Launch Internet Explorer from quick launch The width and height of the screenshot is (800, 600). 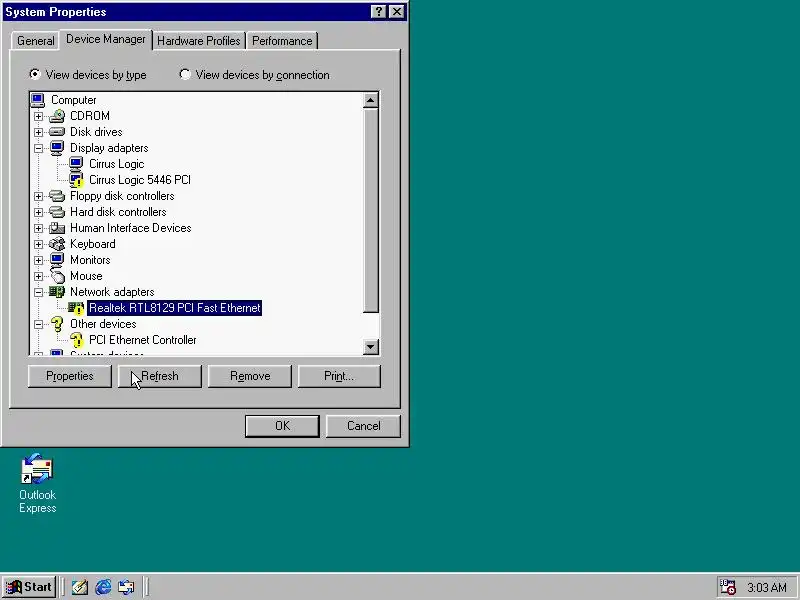click(103, 587)
